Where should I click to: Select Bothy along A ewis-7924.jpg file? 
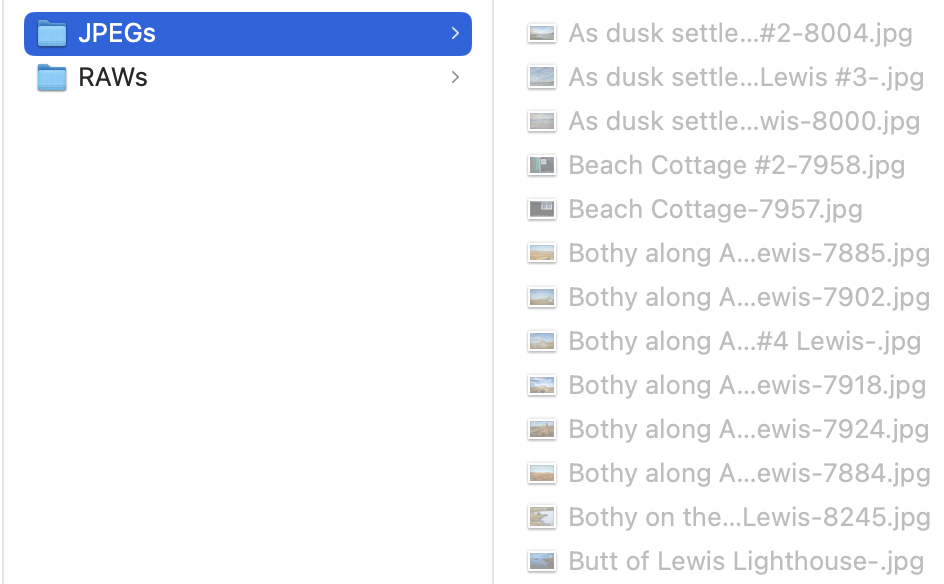(x=748, y=429)
